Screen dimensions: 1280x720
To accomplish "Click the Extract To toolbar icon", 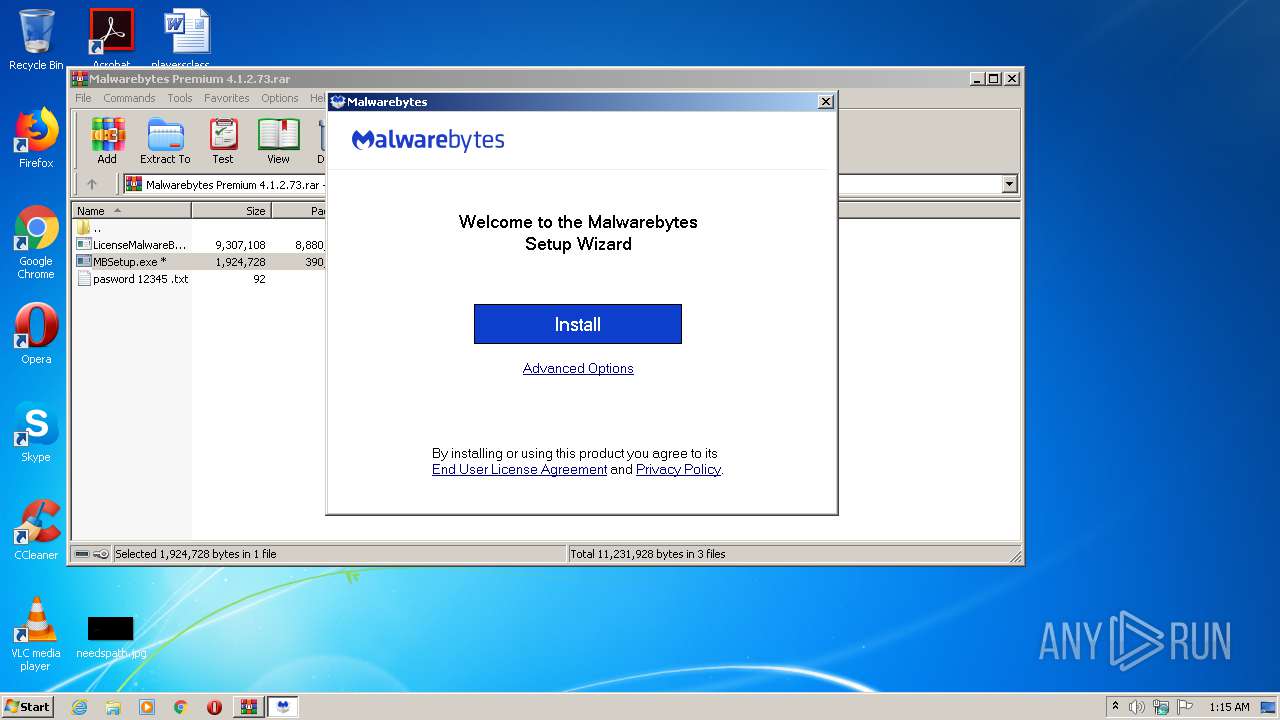I will point(165,141).
